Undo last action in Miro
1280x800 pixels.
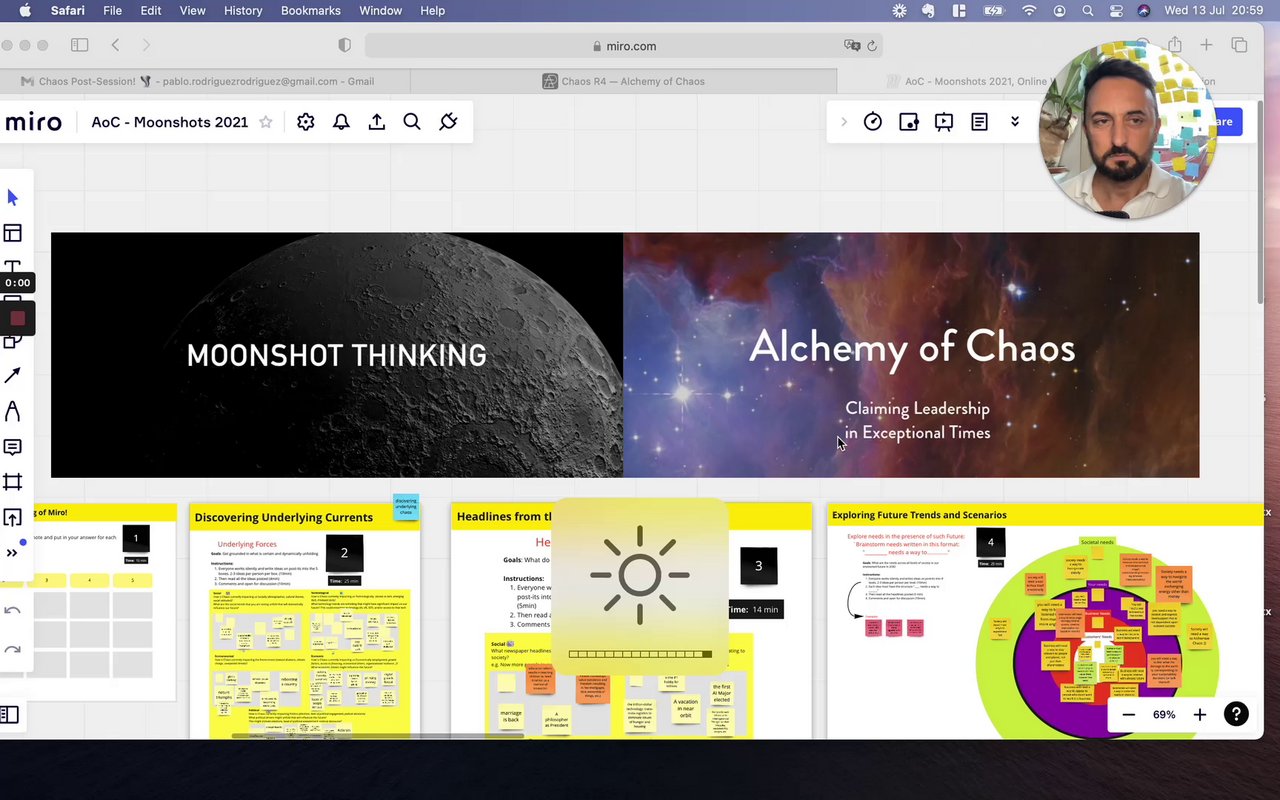coord(13,611)
